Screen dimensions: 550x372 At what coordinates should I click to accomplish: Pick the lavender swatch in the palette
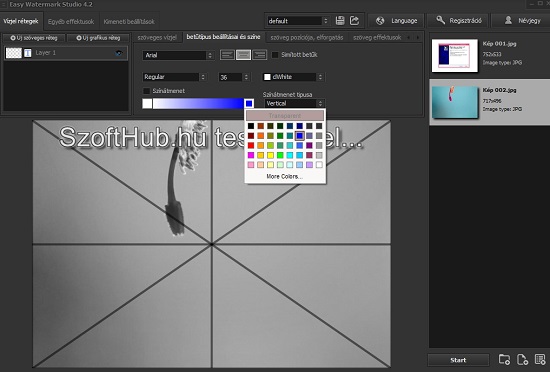click(x=309, y=164)
